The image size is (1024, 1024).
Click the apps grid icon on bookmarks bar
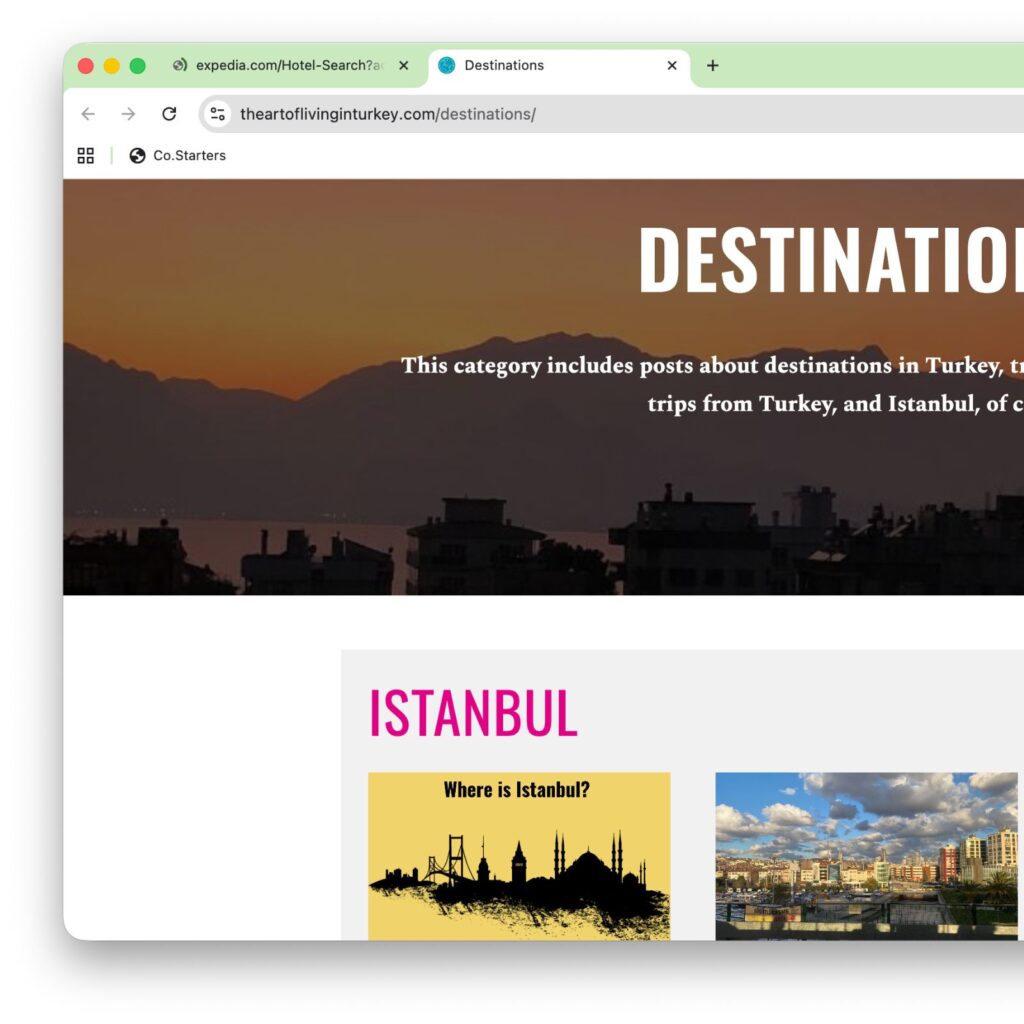[x=85, y=156]
